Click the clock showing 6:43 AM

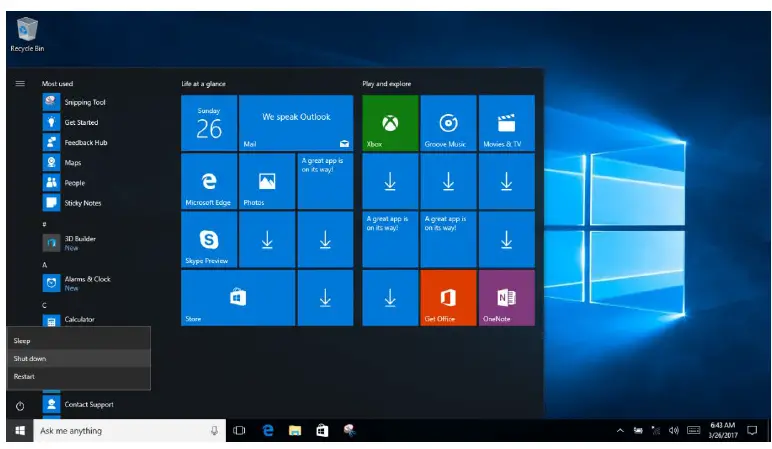tap(723, 430)
